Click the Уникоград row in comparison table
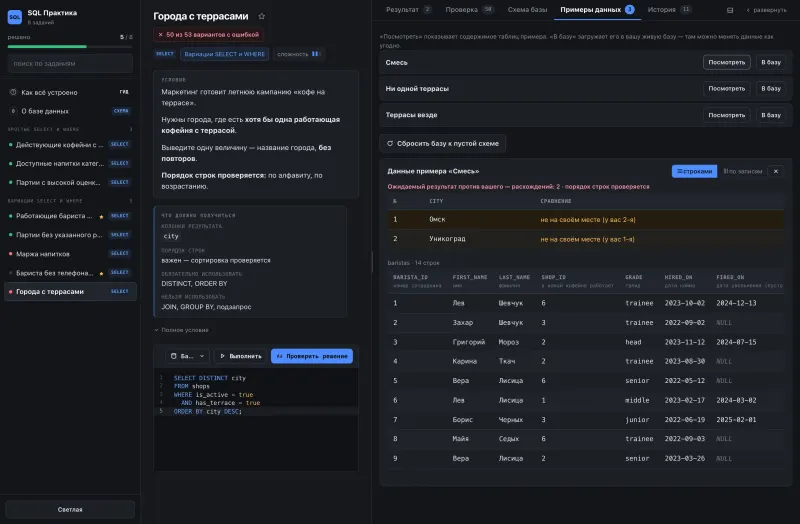Image resolution: width=800 pixels, height=524 pixels. tap(585, 239)
